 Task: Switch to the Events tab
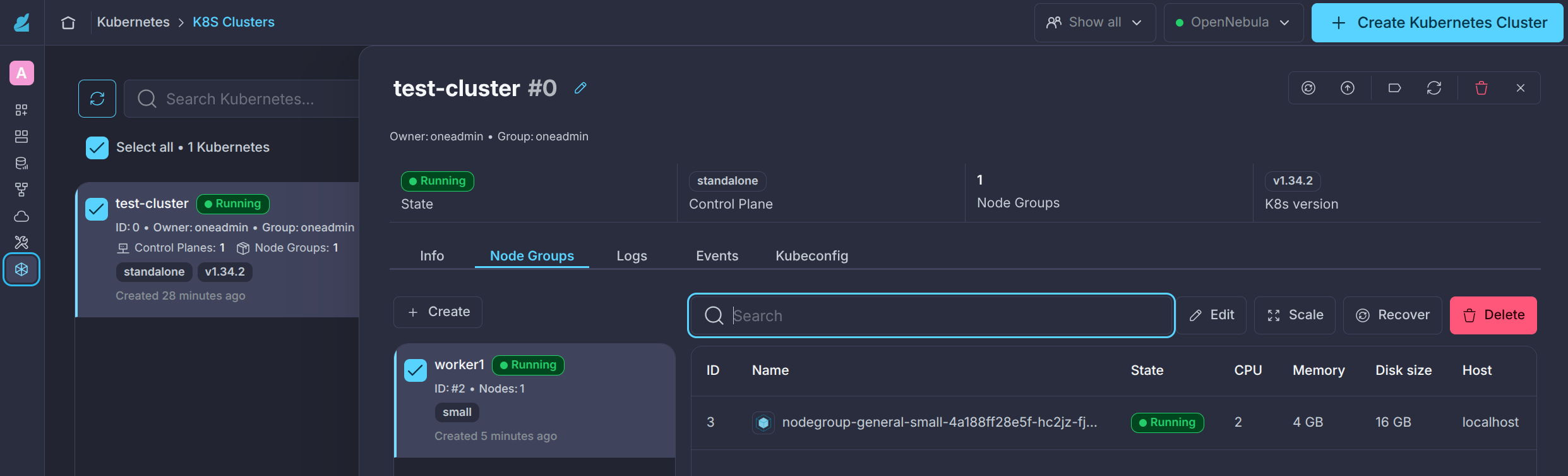pyautogui.click(x=717, y=256)
